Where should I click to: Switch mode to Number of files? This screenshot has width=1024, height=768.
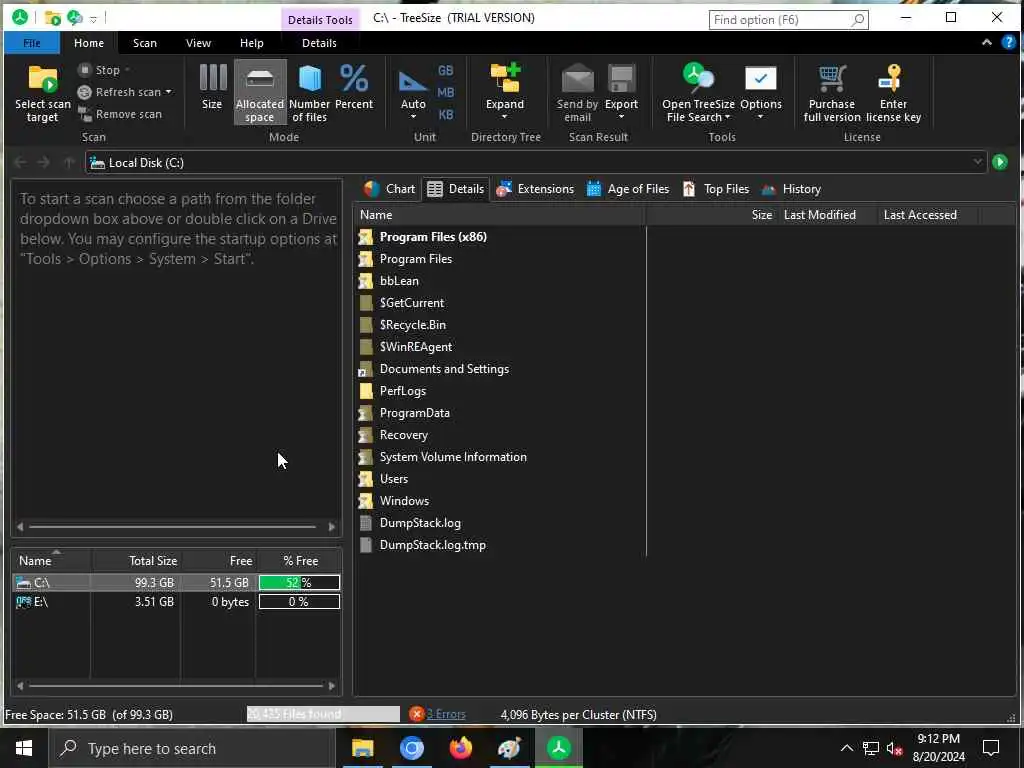point(310,92)
